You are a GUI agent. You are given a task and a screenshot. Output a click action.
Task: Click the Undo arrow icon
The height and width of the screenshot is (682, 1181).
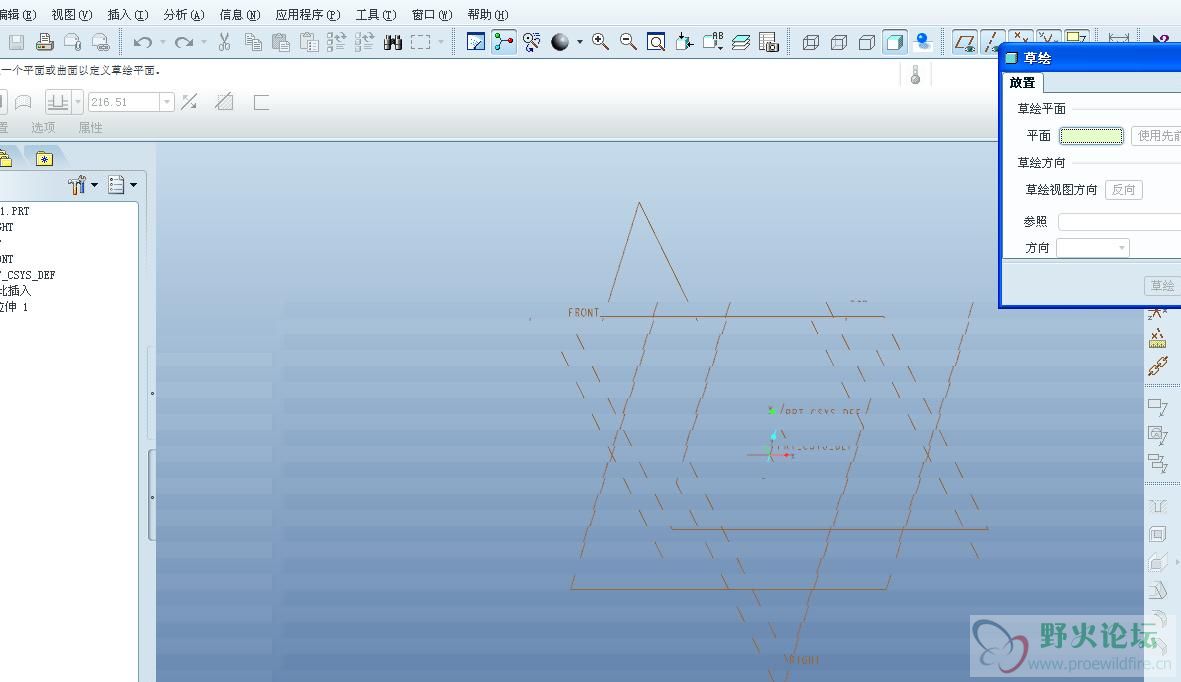pos(142,42)
